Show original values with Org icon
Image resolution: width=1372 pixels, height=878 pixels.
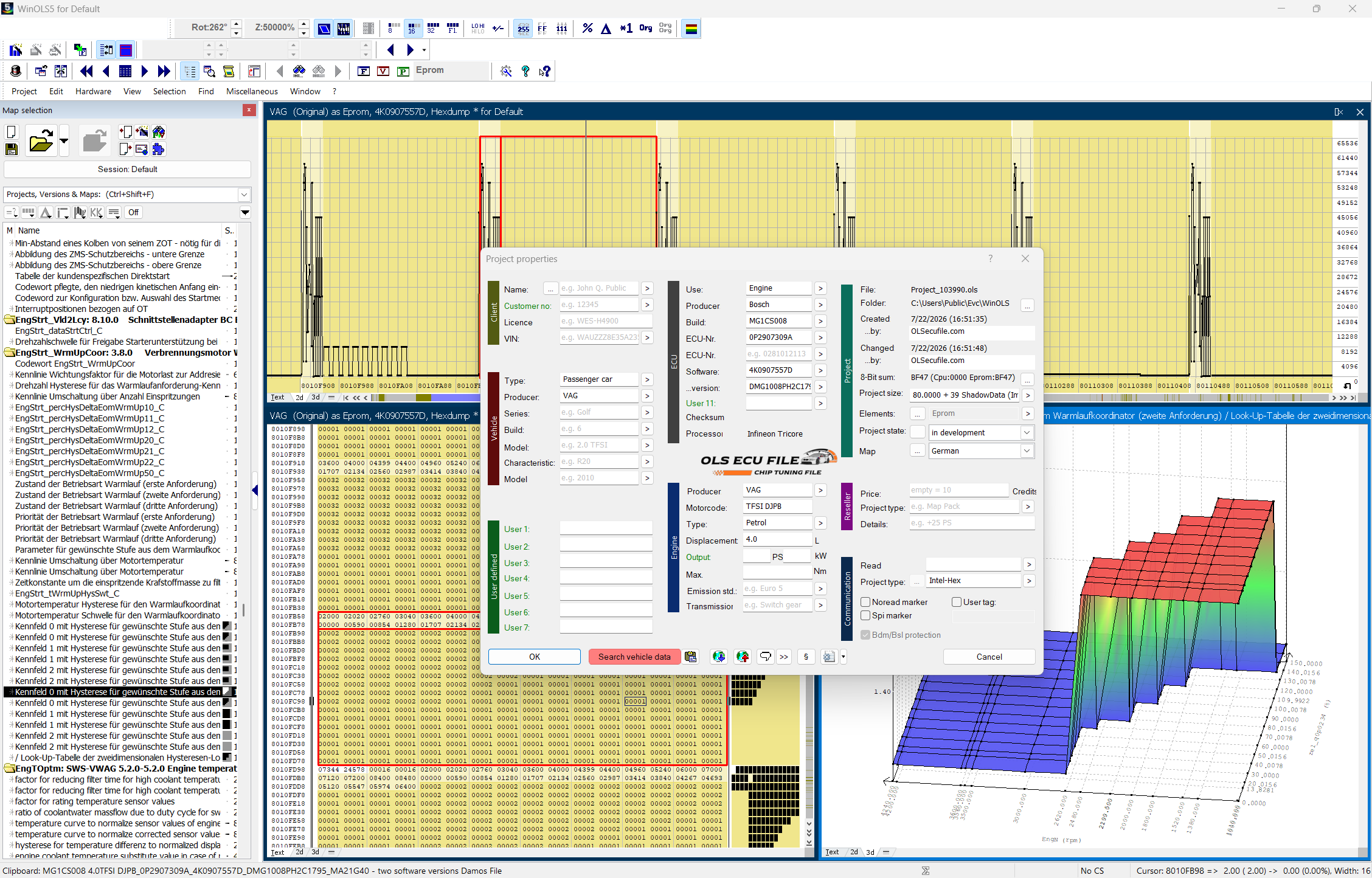(646, 29)
